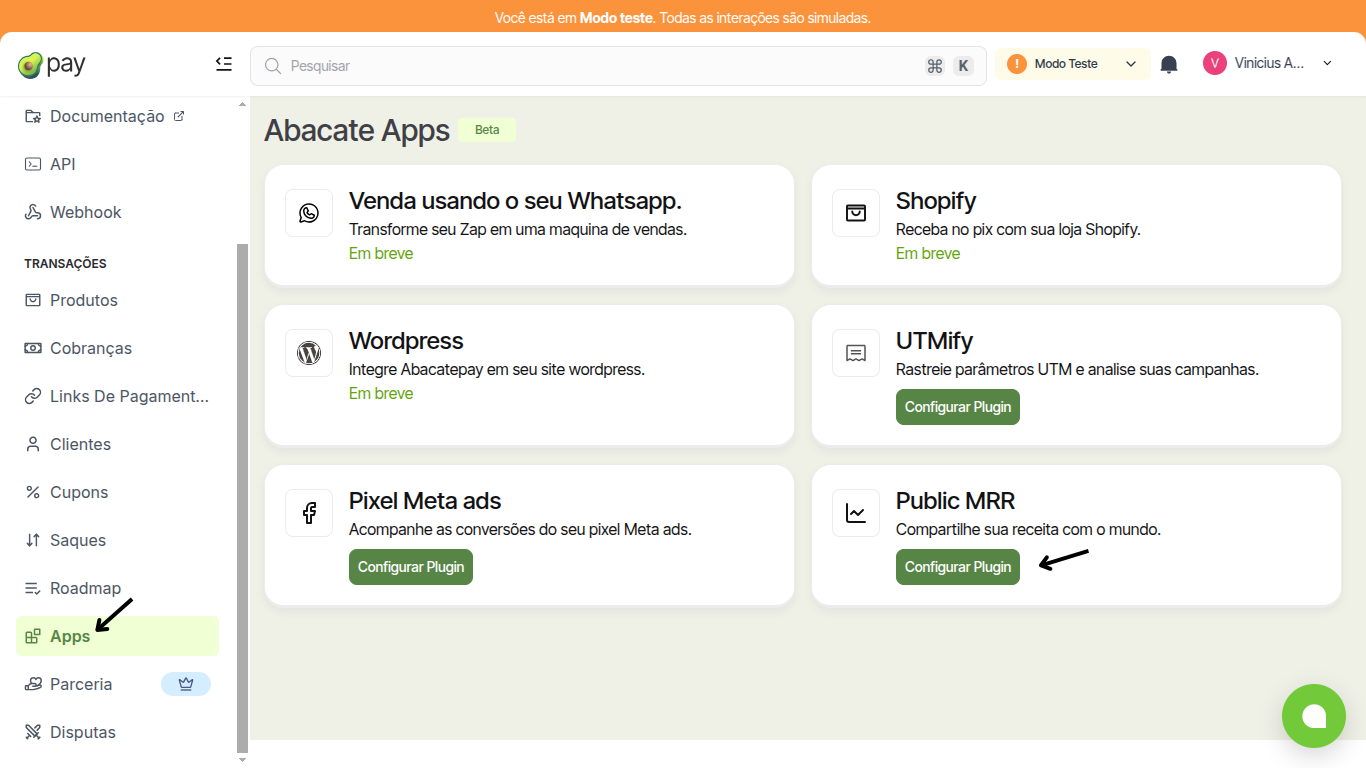Click Configurar Plugin on the UTMify card
1366x768 pixels.
(957, 407)
